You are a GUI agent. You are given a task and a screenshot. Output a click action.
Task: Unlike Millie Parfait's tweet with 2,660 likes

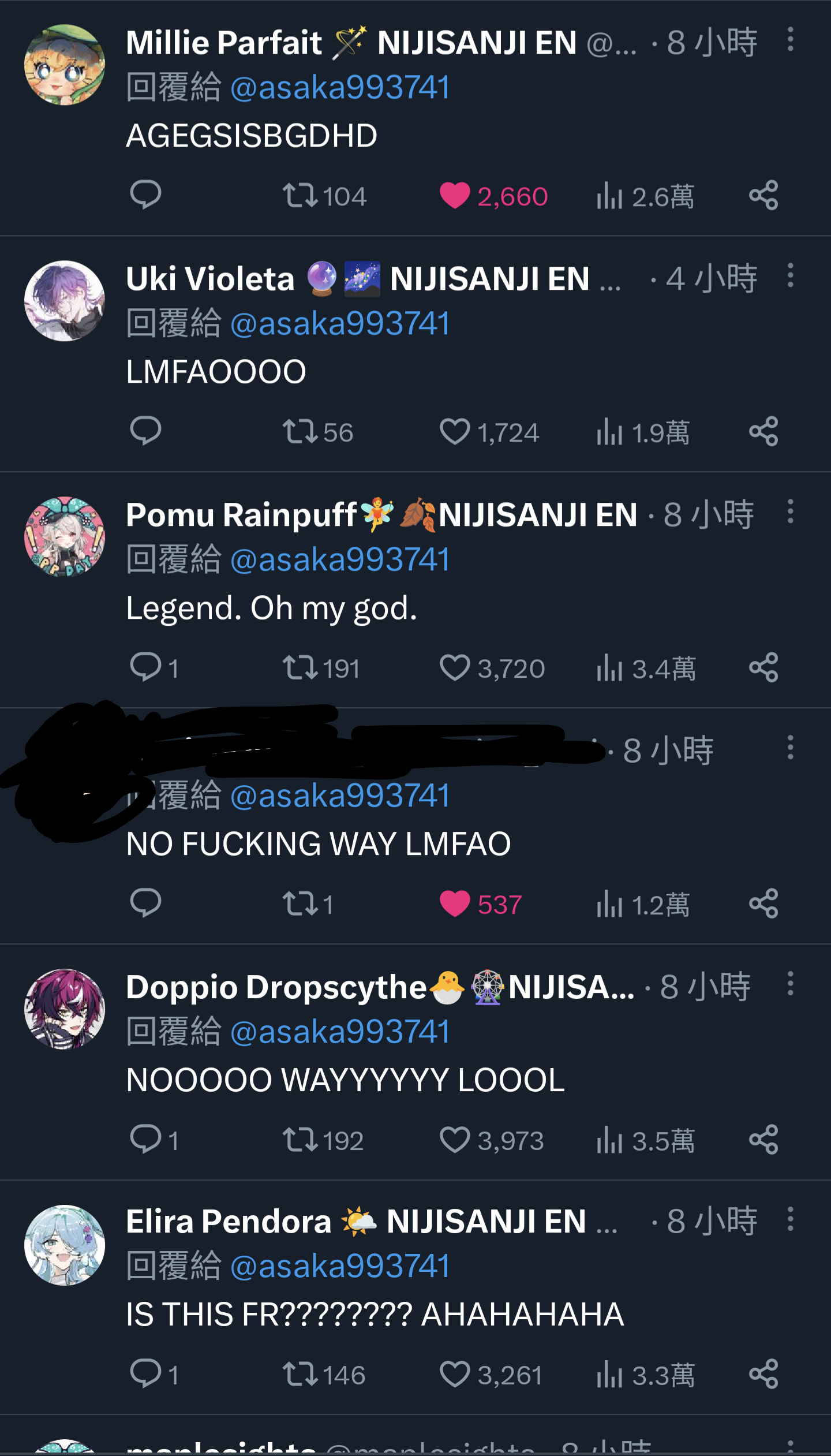tap(493, 196)
